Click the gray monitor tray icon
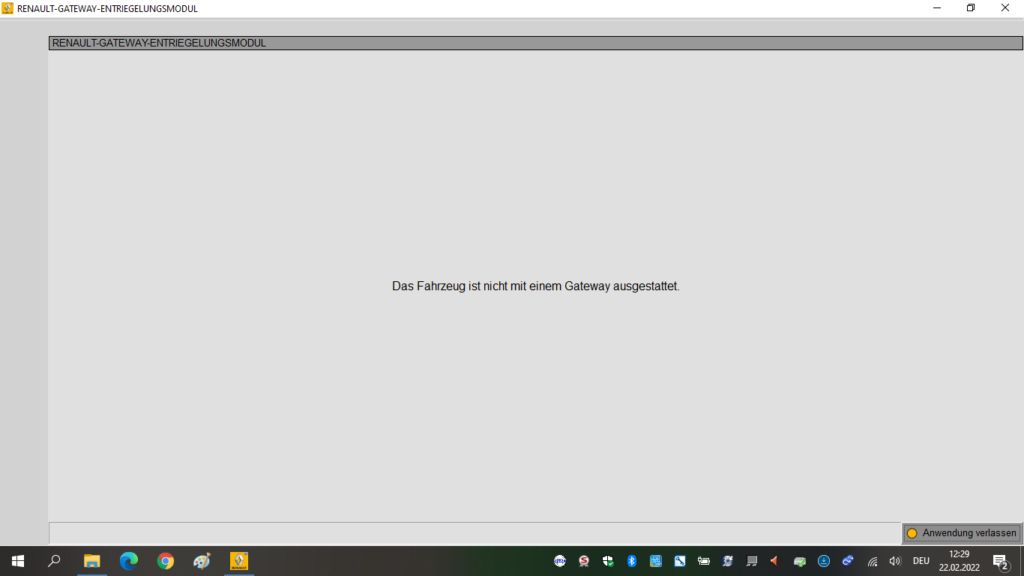This screenshot has height=576, width=1024. 752,561
